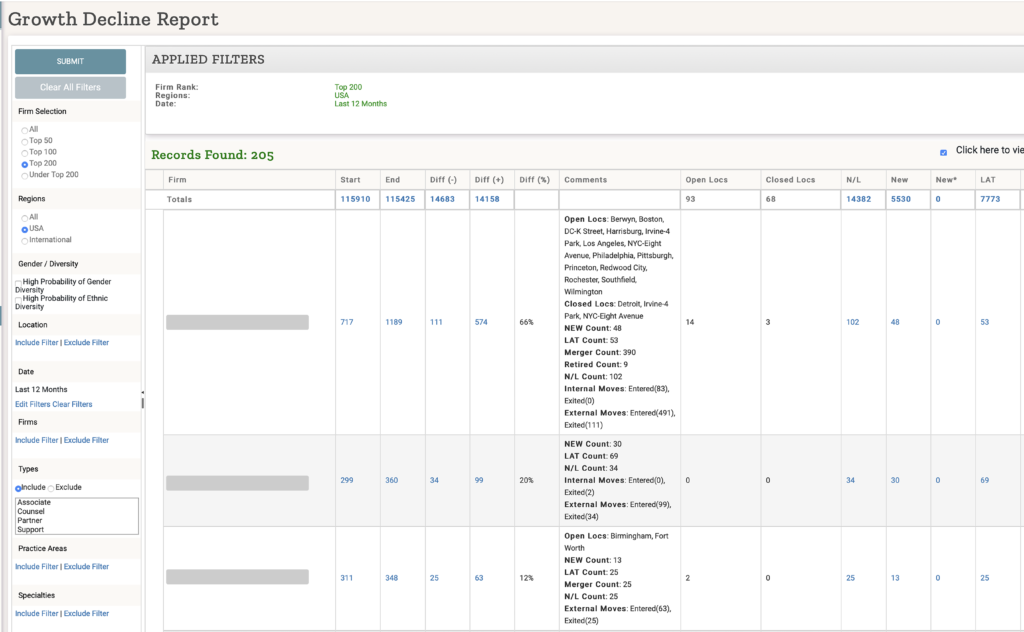Open the Totals Start value 115910

(355, 199)
